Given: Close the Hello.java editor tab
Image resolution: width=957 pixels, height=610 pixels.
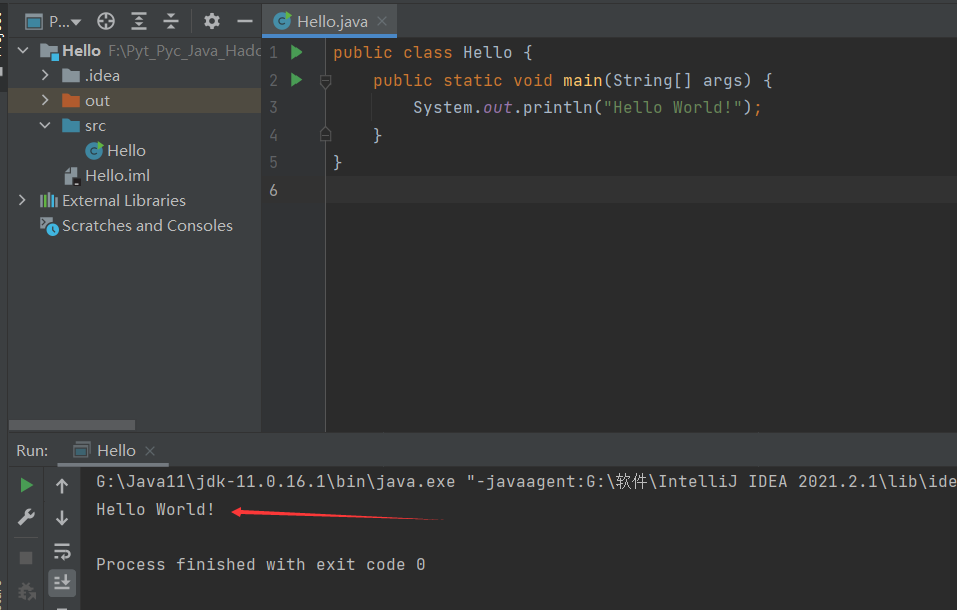Looking at the screenshot, I should click(x=382, y=21).
